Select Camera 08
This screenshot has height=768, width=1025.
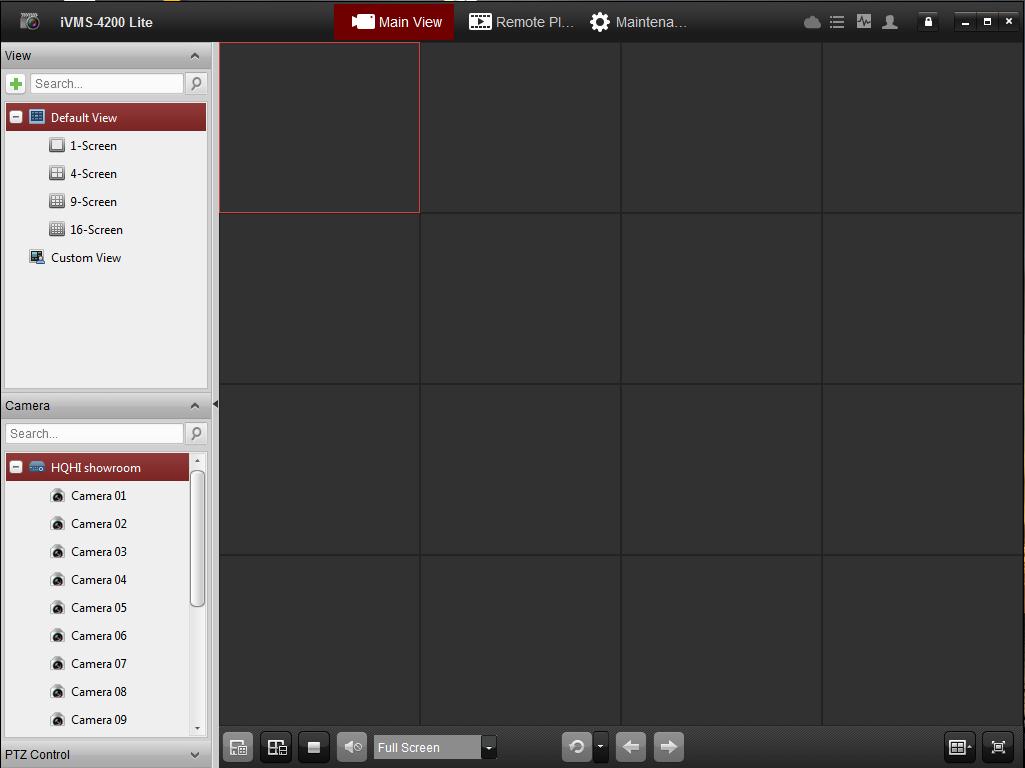98,692
